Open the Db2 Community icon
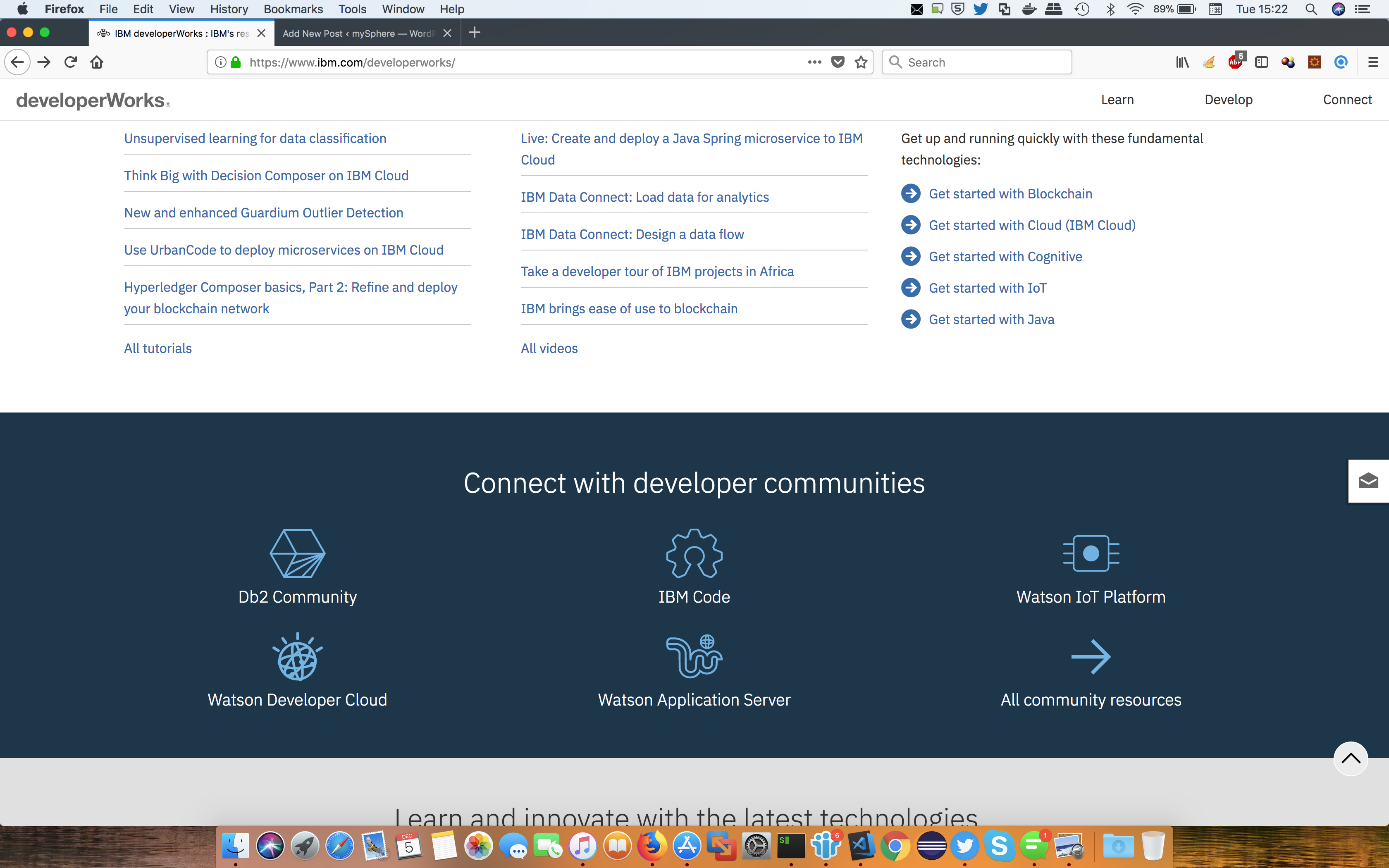 (297, 553)
